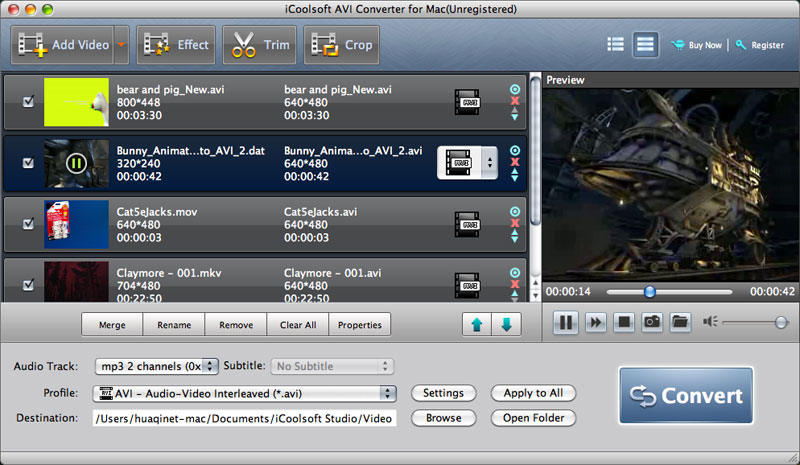Take a snapshot with camera icon
The image size is (800, 465).
pyautogui.click(x=652, y=322)
